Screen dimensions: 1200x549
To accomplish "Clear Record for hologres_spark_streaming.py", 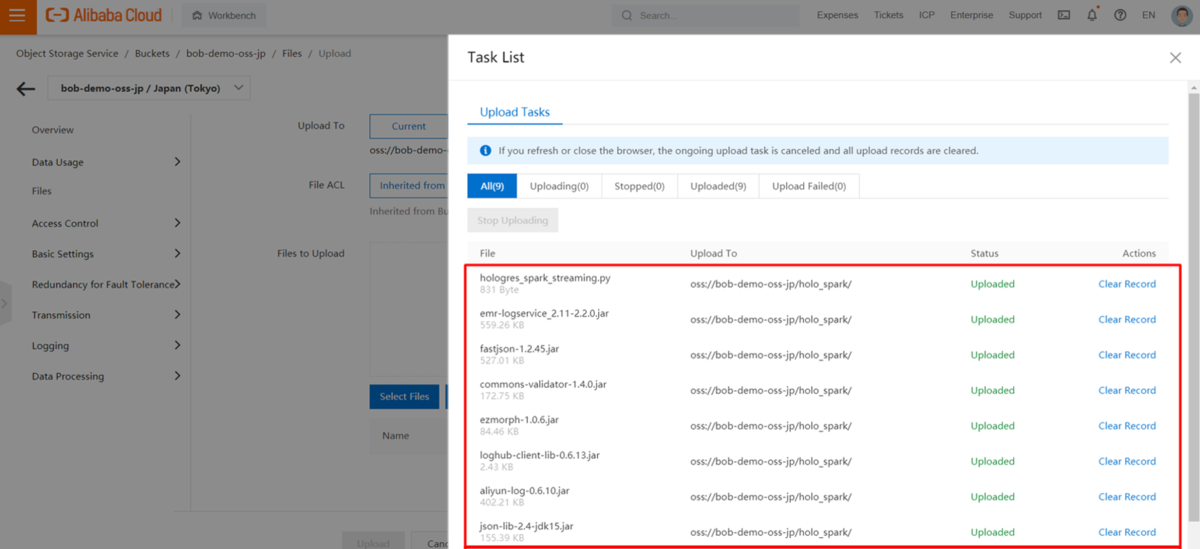I will (1127, 284).
